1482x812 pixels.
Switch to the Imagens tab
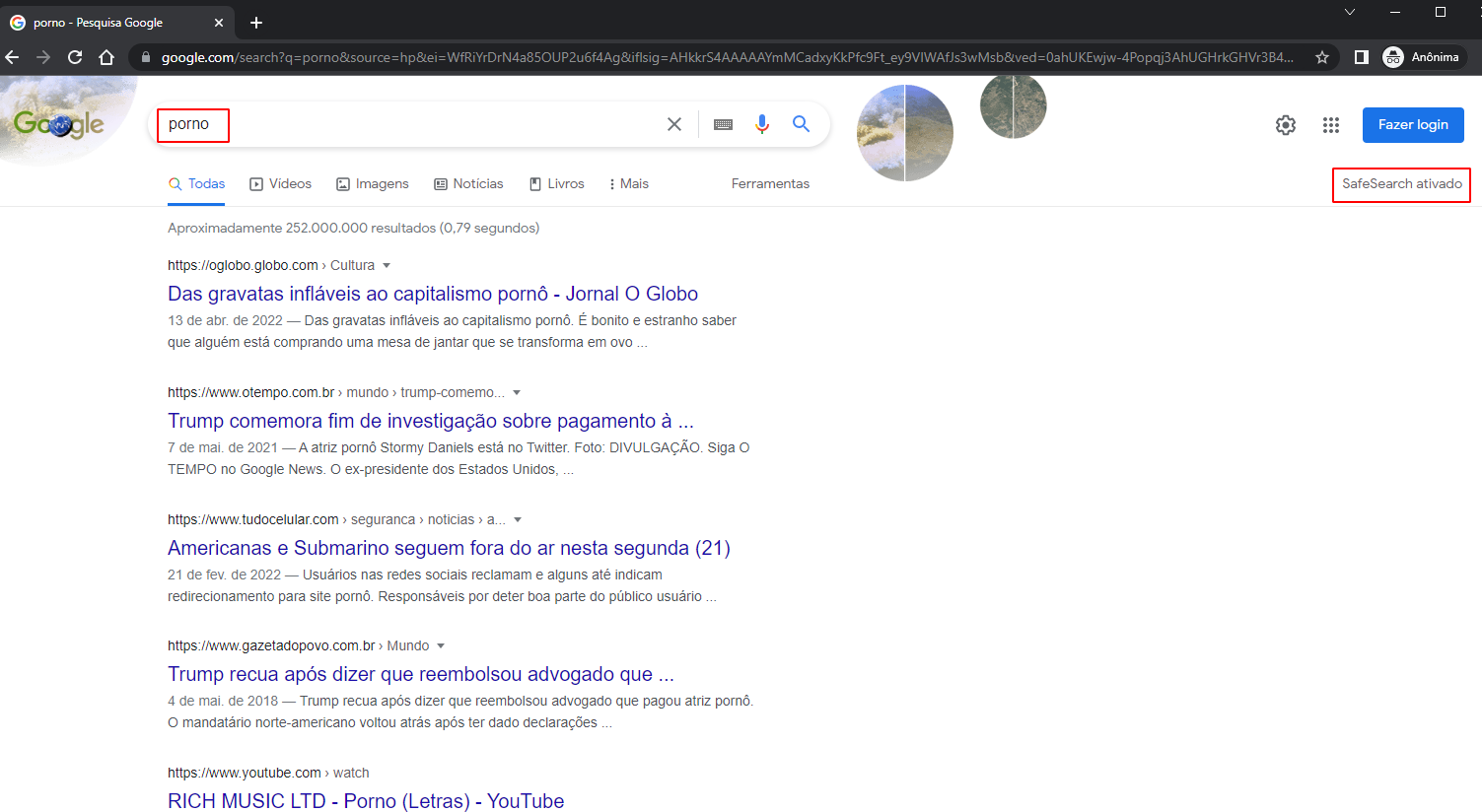373,184
